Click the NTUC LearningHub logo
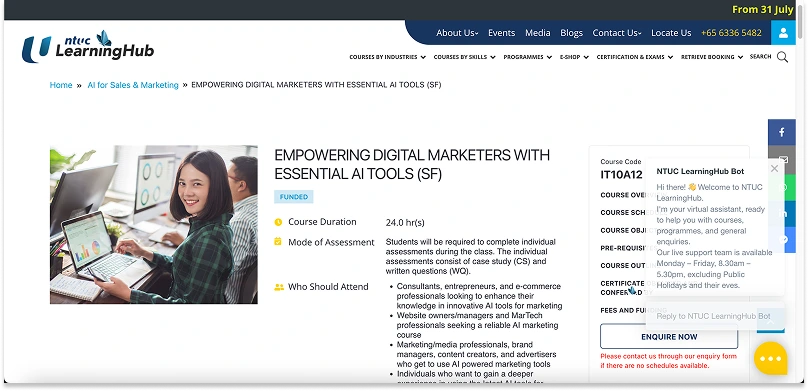808x391 pixels. tap(88, 46)
